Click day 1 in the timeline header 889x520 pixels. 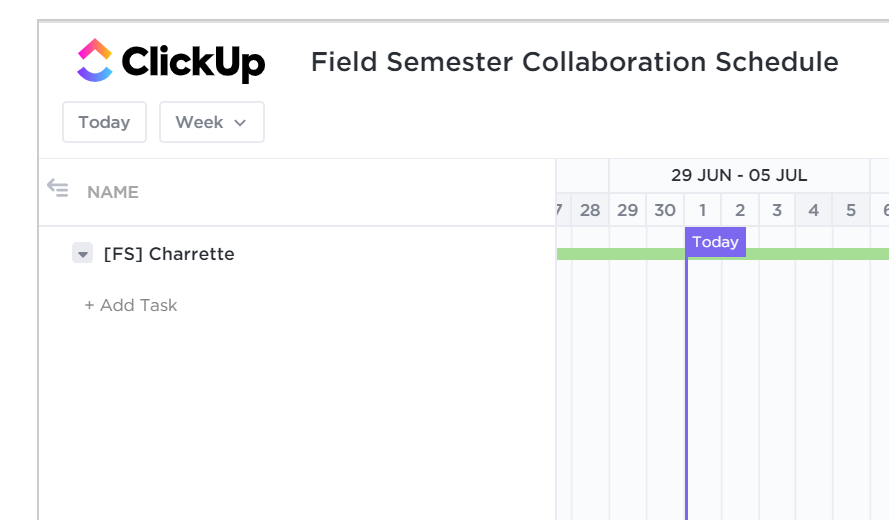click(x=702, y=210)
